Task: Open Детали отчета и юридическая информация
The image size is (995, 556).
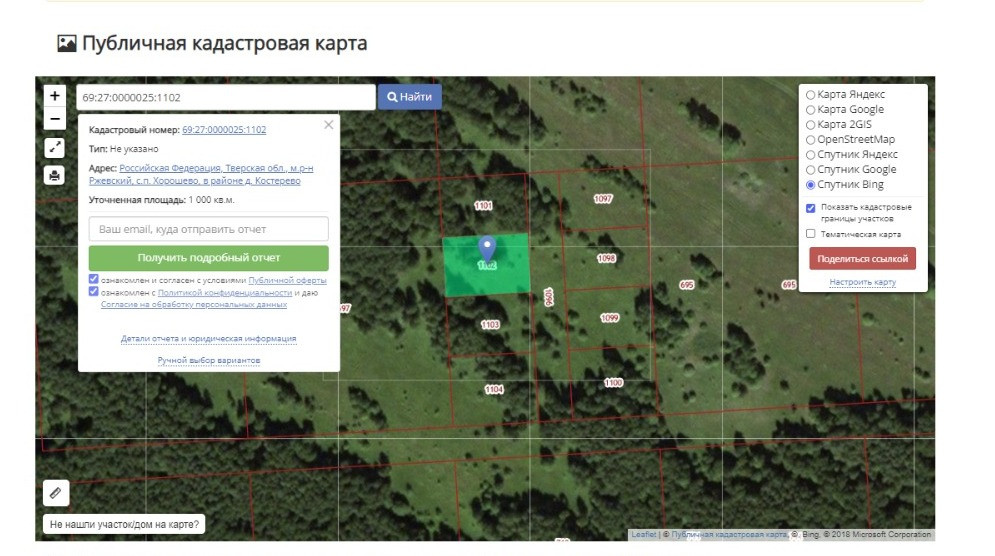Action: pyautogui.click(x=208, y=338)
